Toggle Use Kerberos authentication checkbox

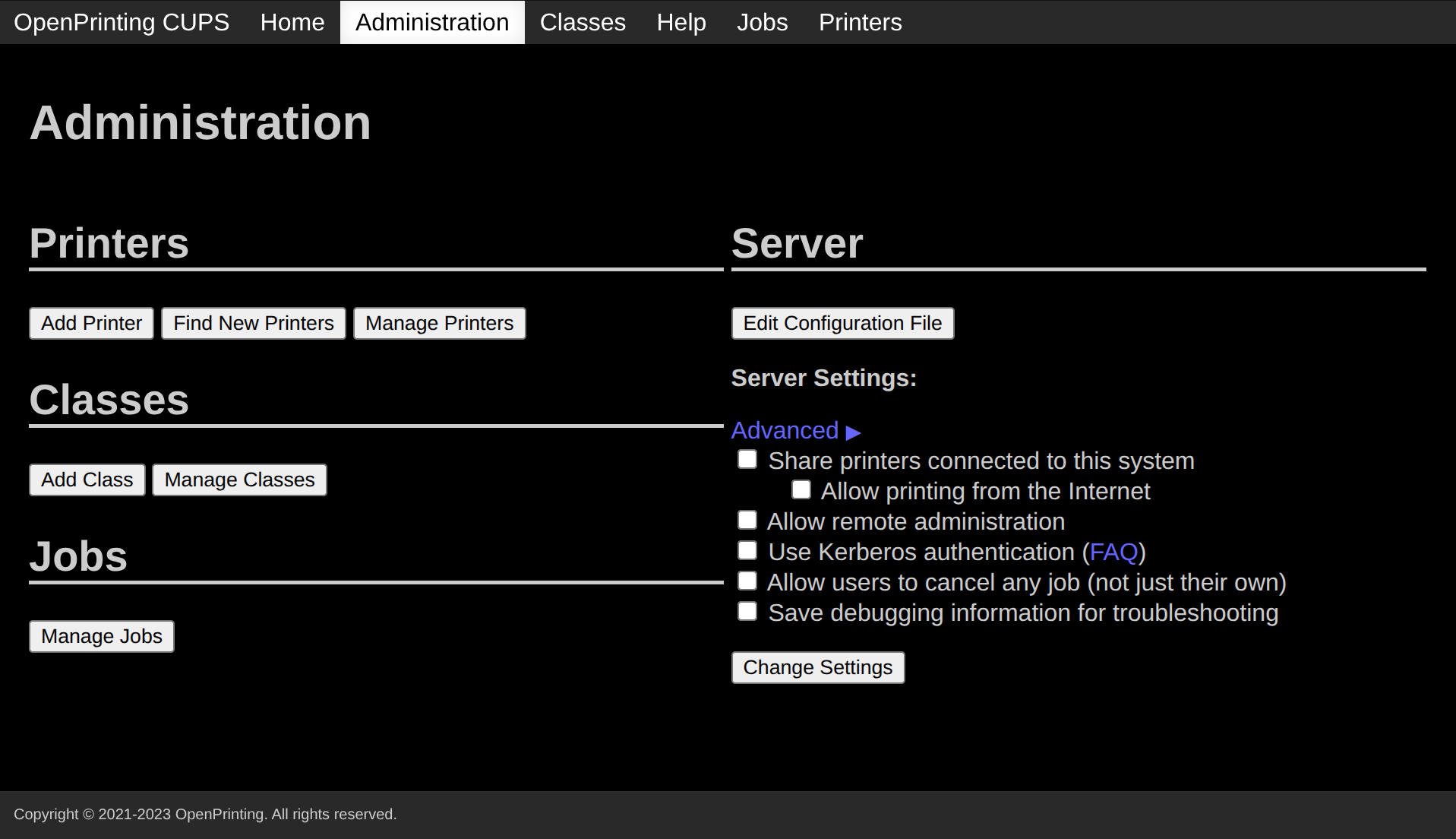[747, 550]
